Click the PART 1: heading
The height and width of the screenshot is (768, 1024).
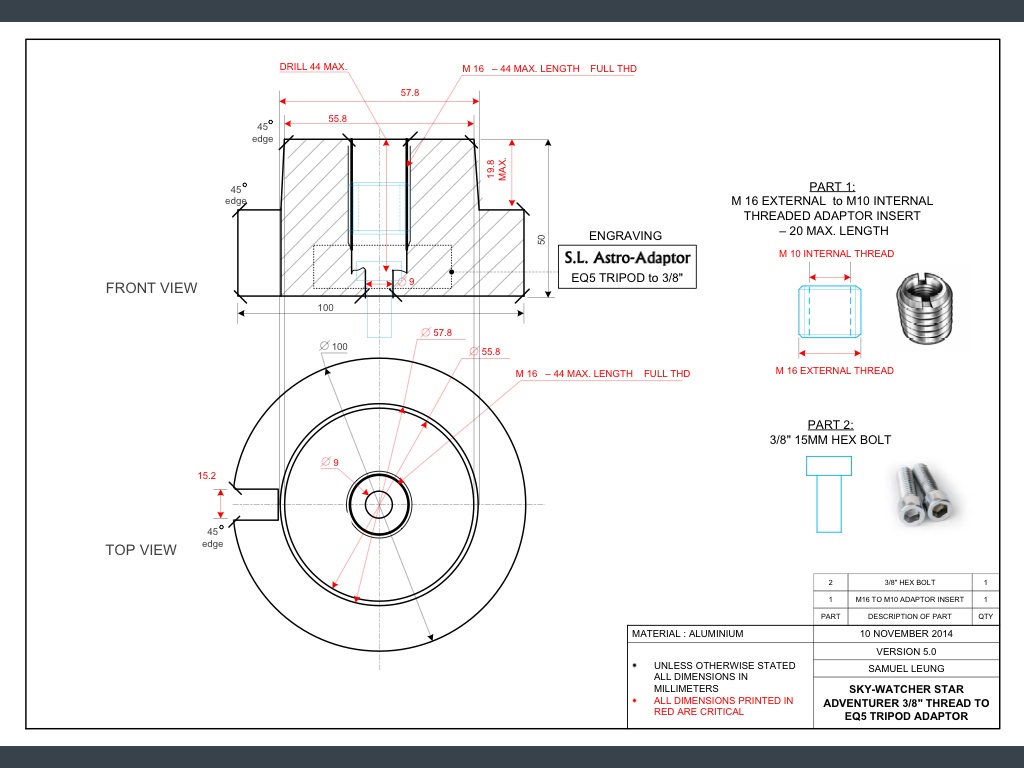pyautogui.click(x=832, y=187)
